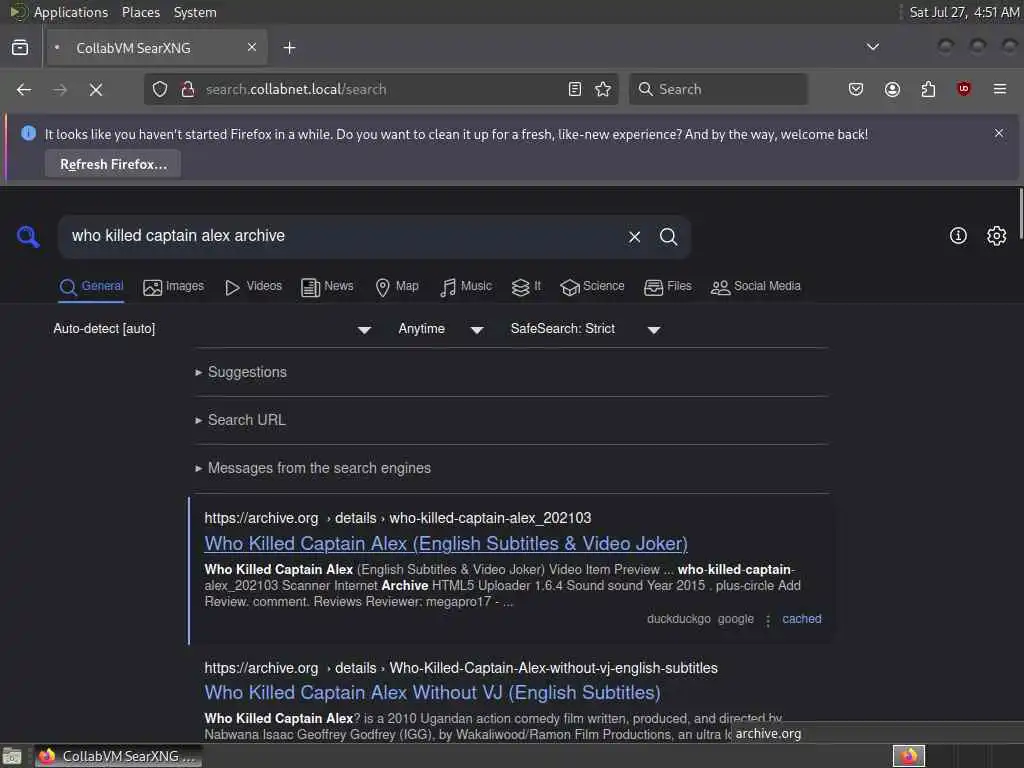Expand Messages from the search engines

point(313,468)
